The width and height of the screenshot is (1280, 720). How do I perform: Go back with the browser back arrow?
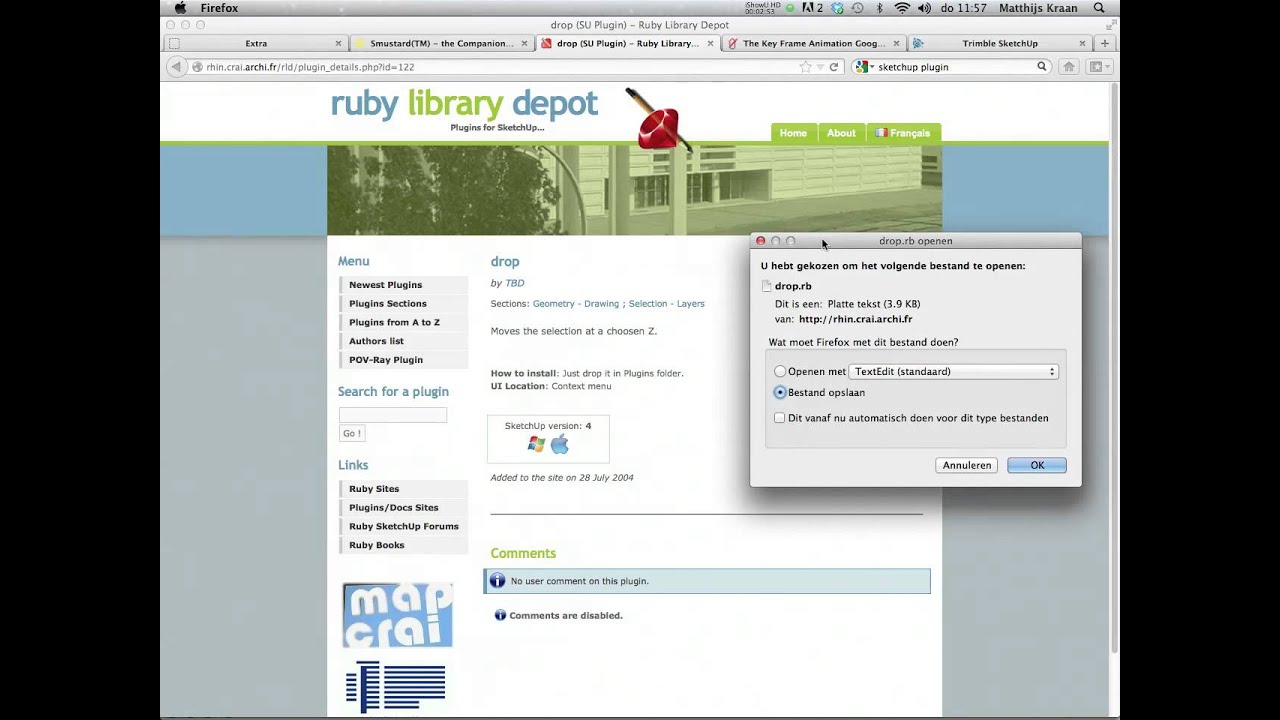176,67
